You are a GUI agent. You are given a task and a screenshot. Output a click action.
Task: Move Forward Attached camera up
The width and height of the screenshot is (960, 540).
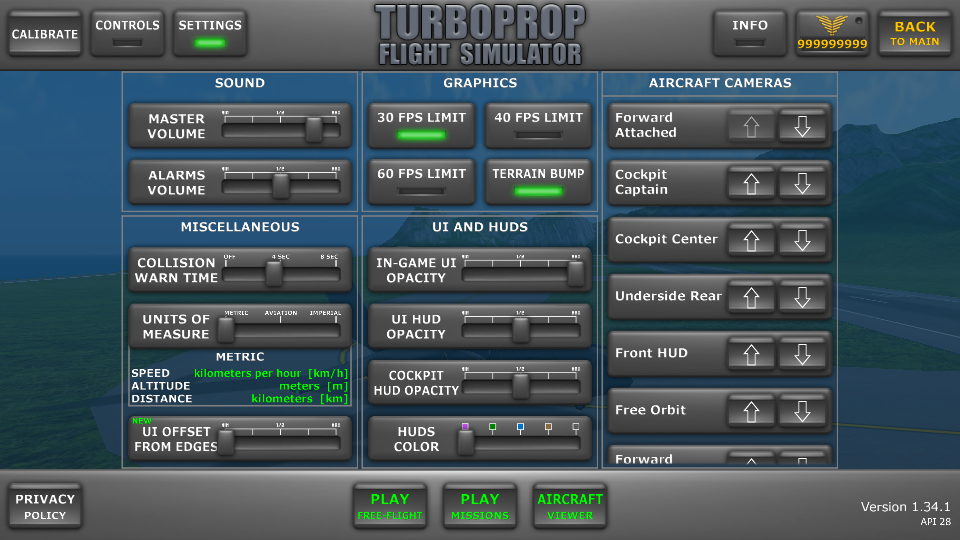coord(751,126)
